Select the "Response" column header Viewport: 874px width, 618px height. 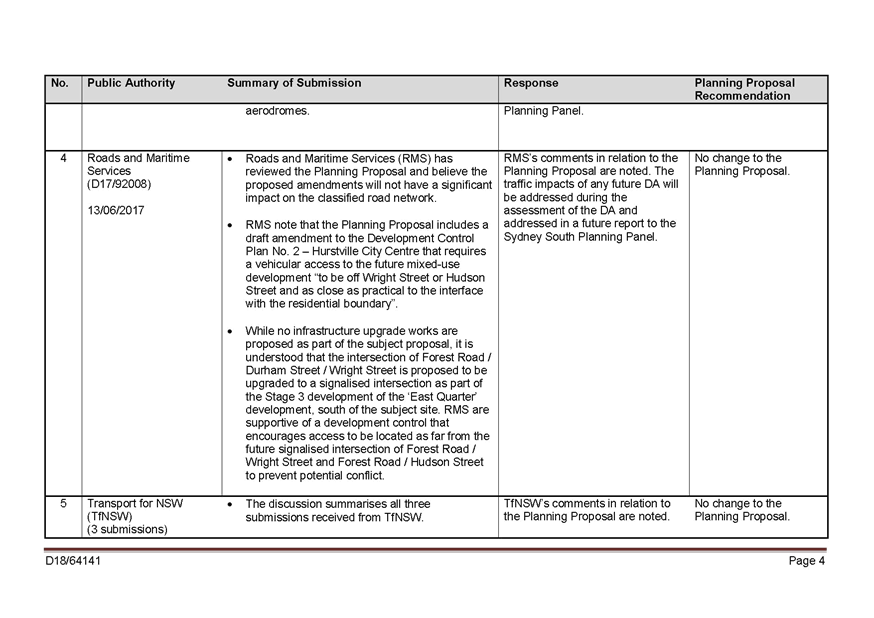point(531,83)
